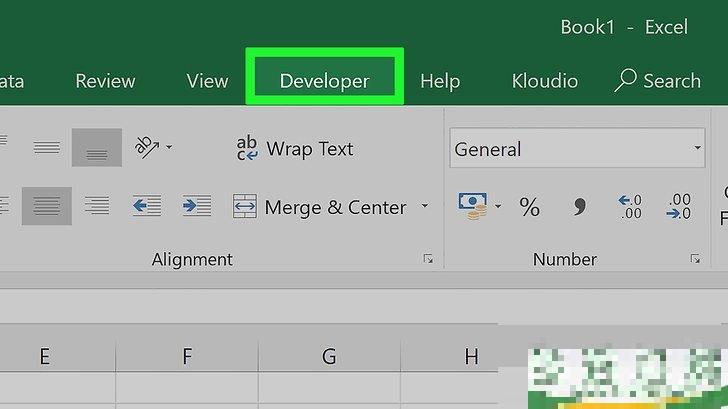Toggle Align Right
Image resolution: width=728 pixels, height=409 pixels.
97,206
